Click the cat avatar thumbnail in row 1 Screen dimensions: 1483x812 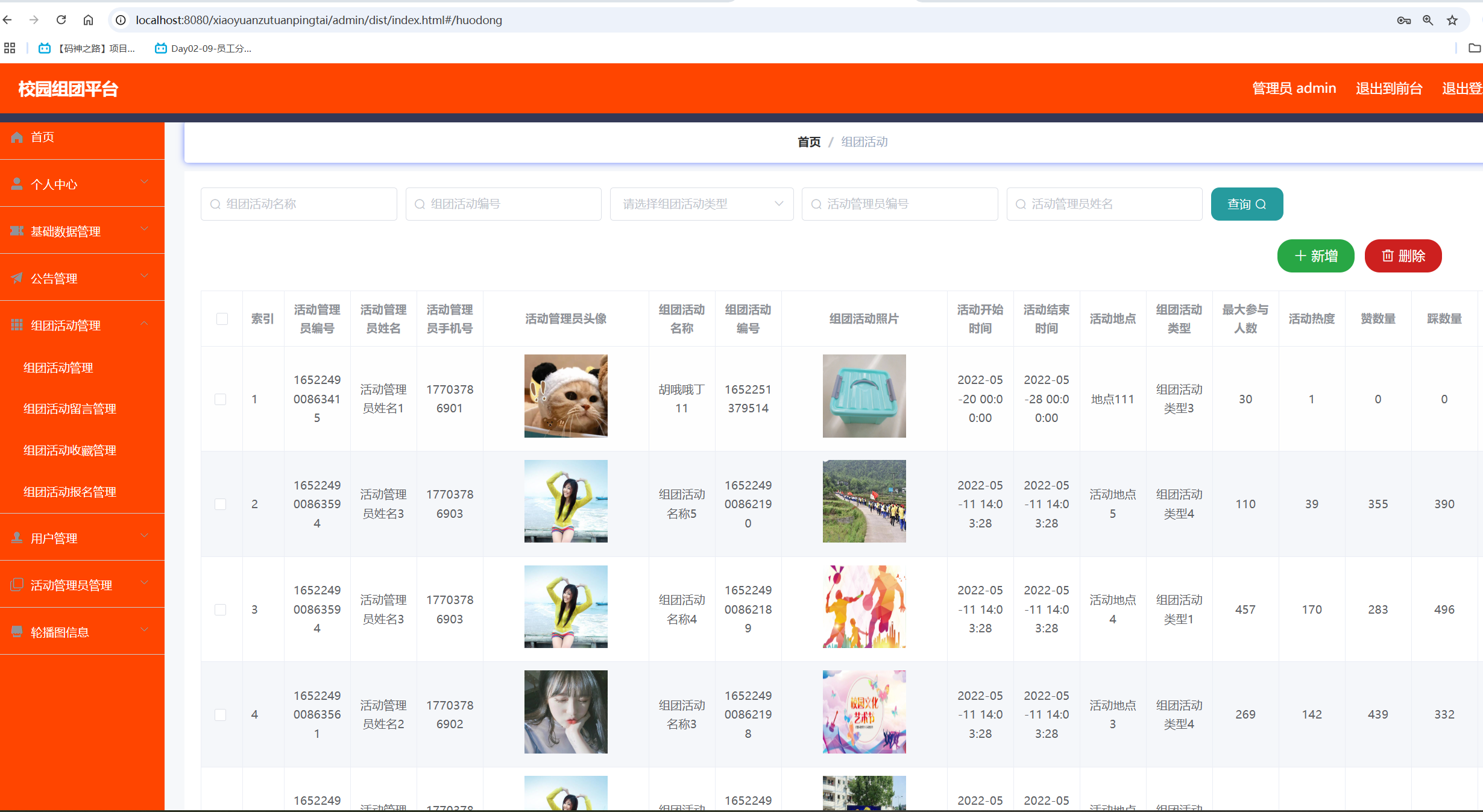[x=565, y=395]
